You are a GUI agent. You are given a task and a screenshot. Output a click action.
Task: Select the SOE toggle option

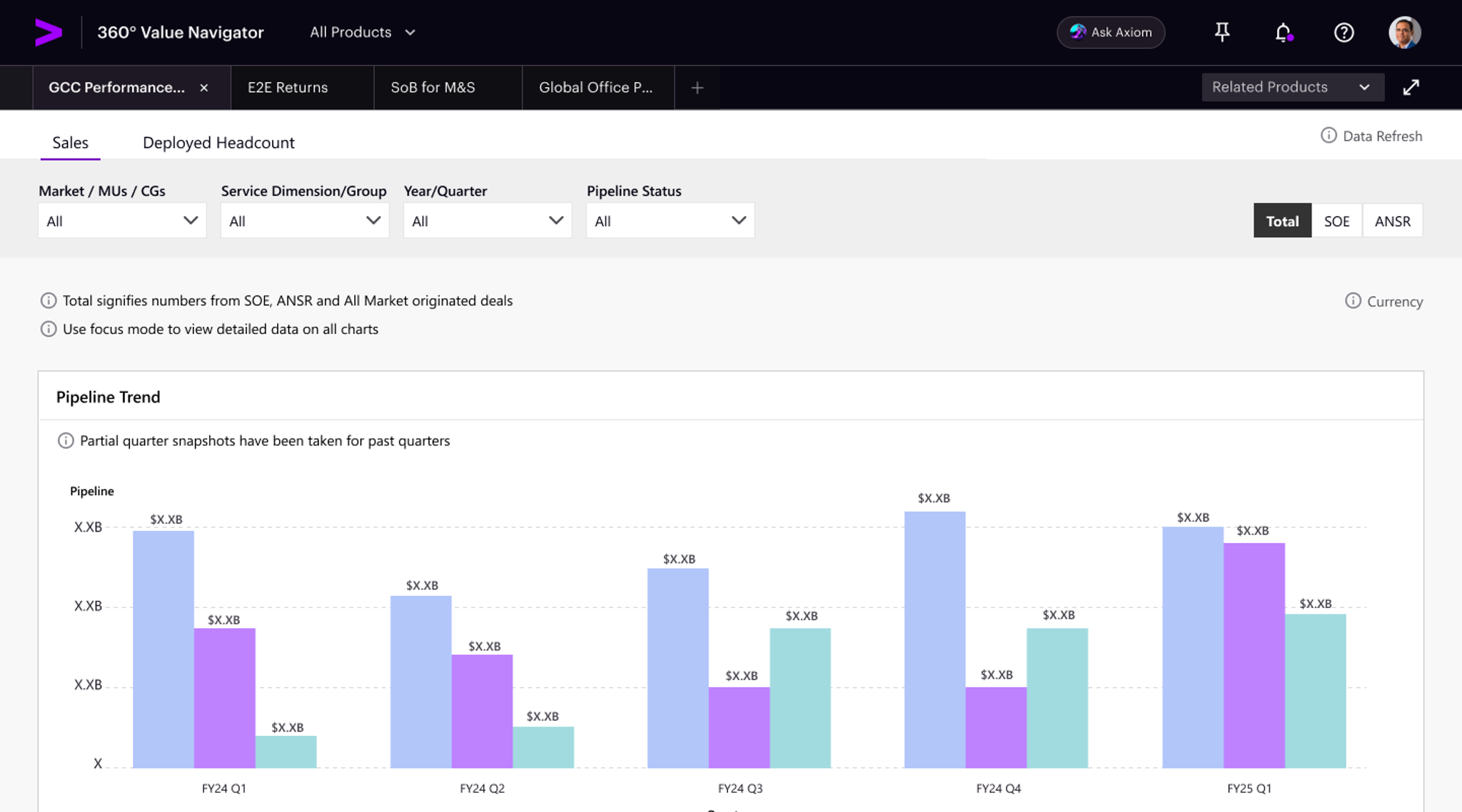(1336, 220)
